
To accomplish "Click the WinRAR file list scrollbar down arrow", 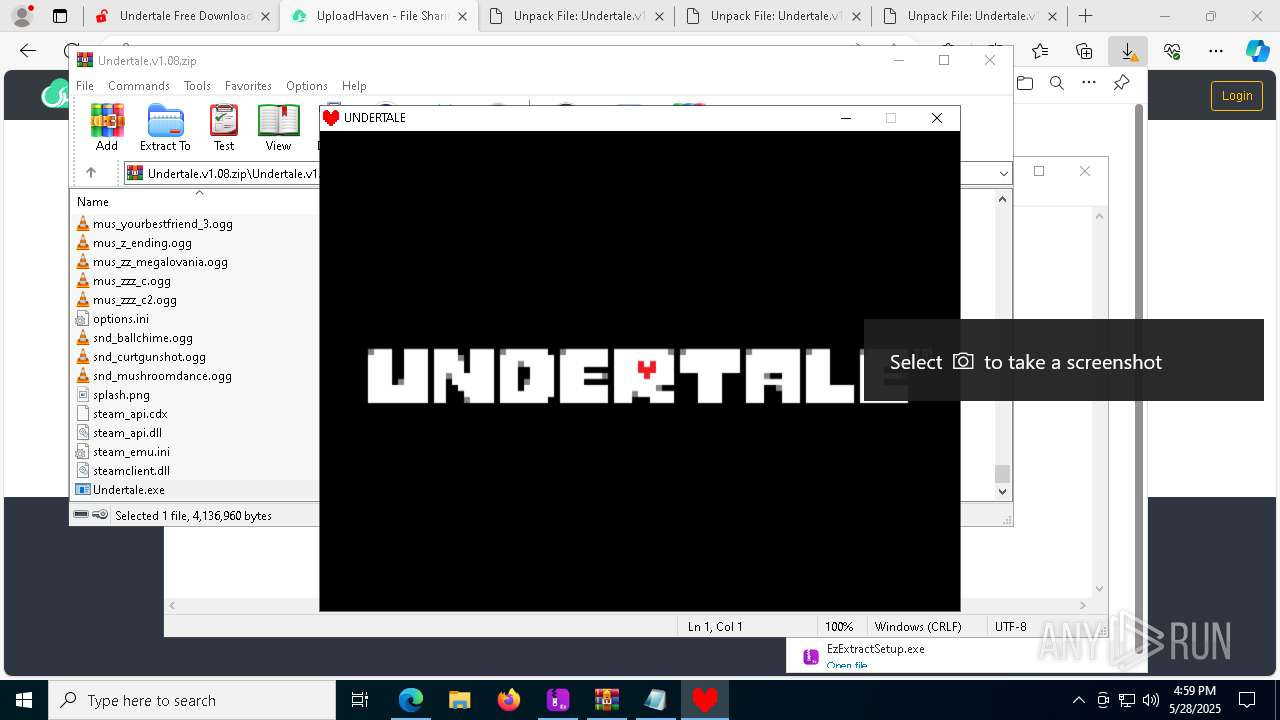I will 1003,491.
